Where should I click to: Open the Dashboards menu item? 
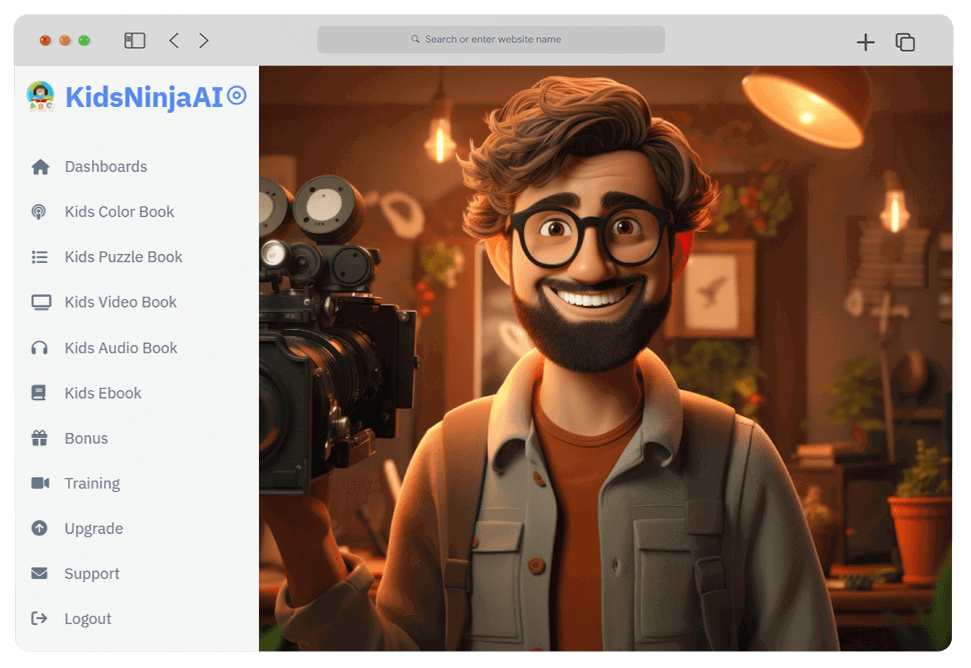tap(106, 167)
